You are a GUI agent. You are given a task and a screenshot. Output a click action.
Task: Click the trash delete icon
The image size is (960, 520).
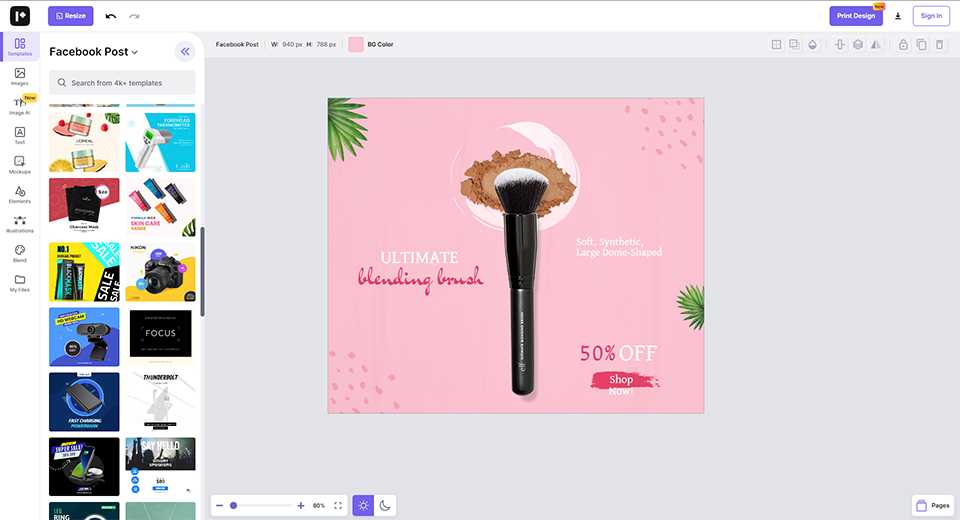pyautogui.click(x=940, y=45)
